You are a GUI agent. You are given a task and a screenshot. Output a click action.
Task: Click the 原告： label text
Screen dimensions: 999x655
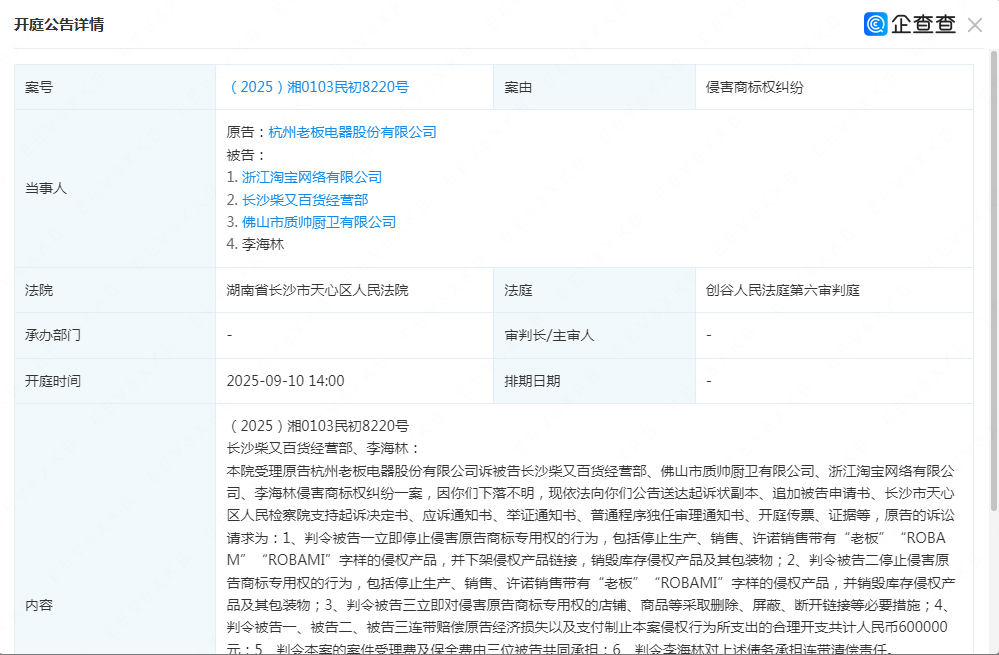click(247, 132)
